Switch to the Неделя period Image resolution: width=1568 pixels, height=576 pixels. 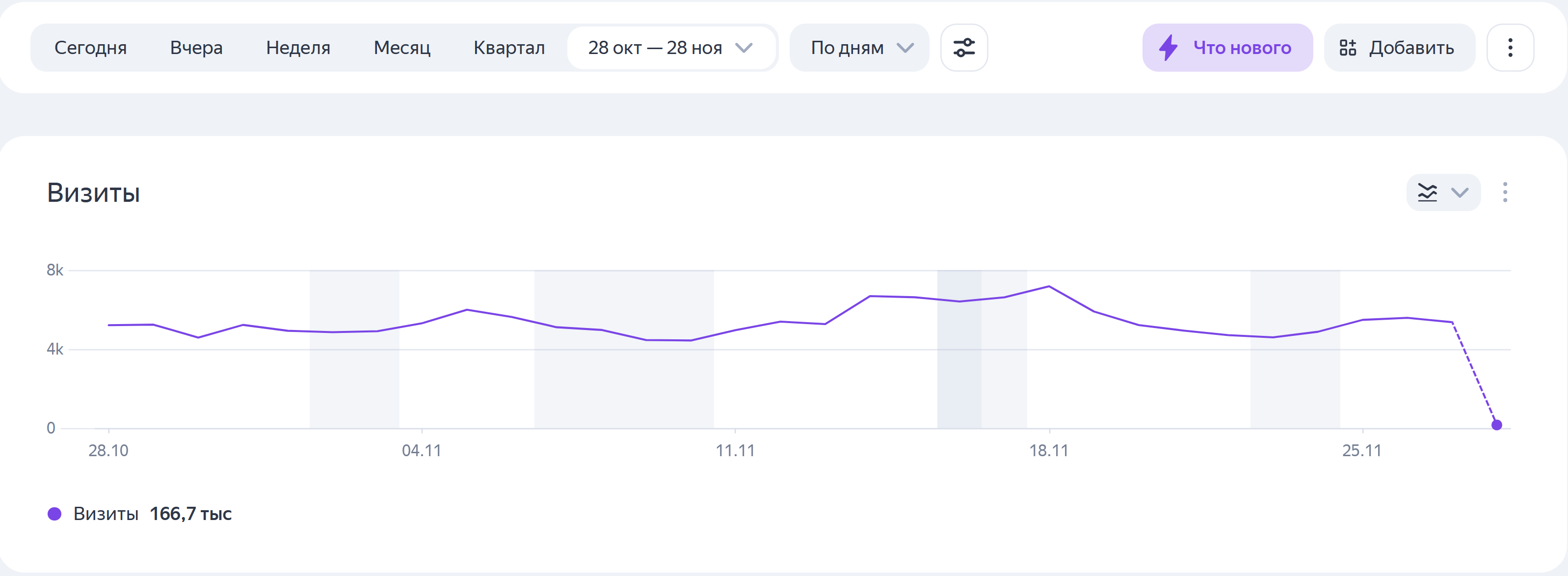[298, 48]
